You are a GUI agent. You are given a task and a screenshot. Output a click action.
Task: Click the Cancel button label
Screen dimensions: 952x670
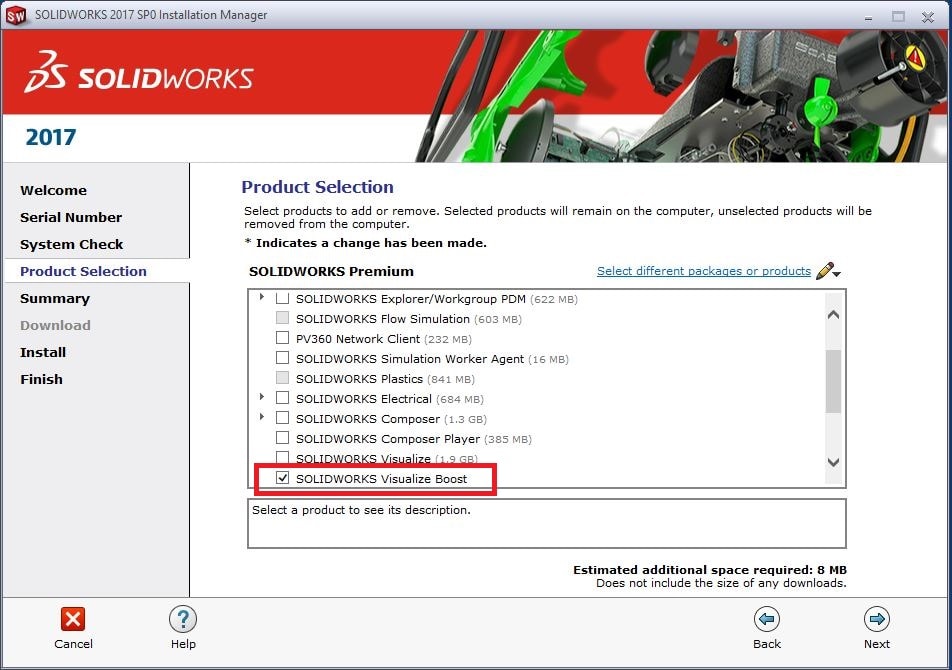[x=73, y=644]
